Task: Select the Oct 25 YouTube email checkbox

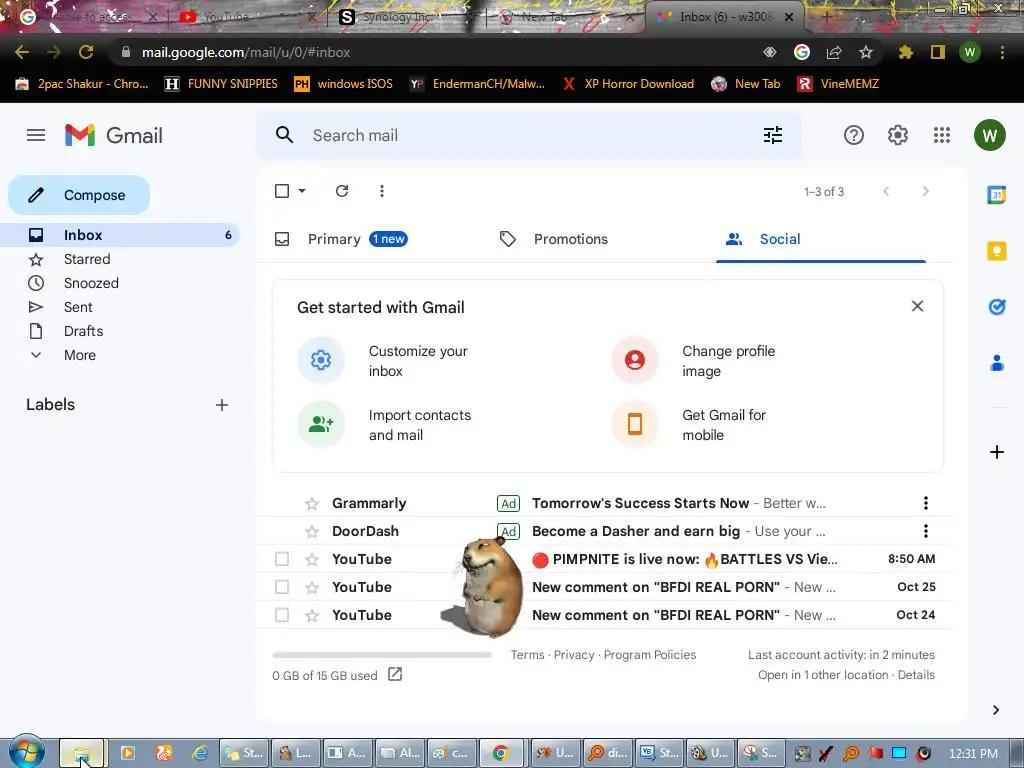Action: (281, 587)
